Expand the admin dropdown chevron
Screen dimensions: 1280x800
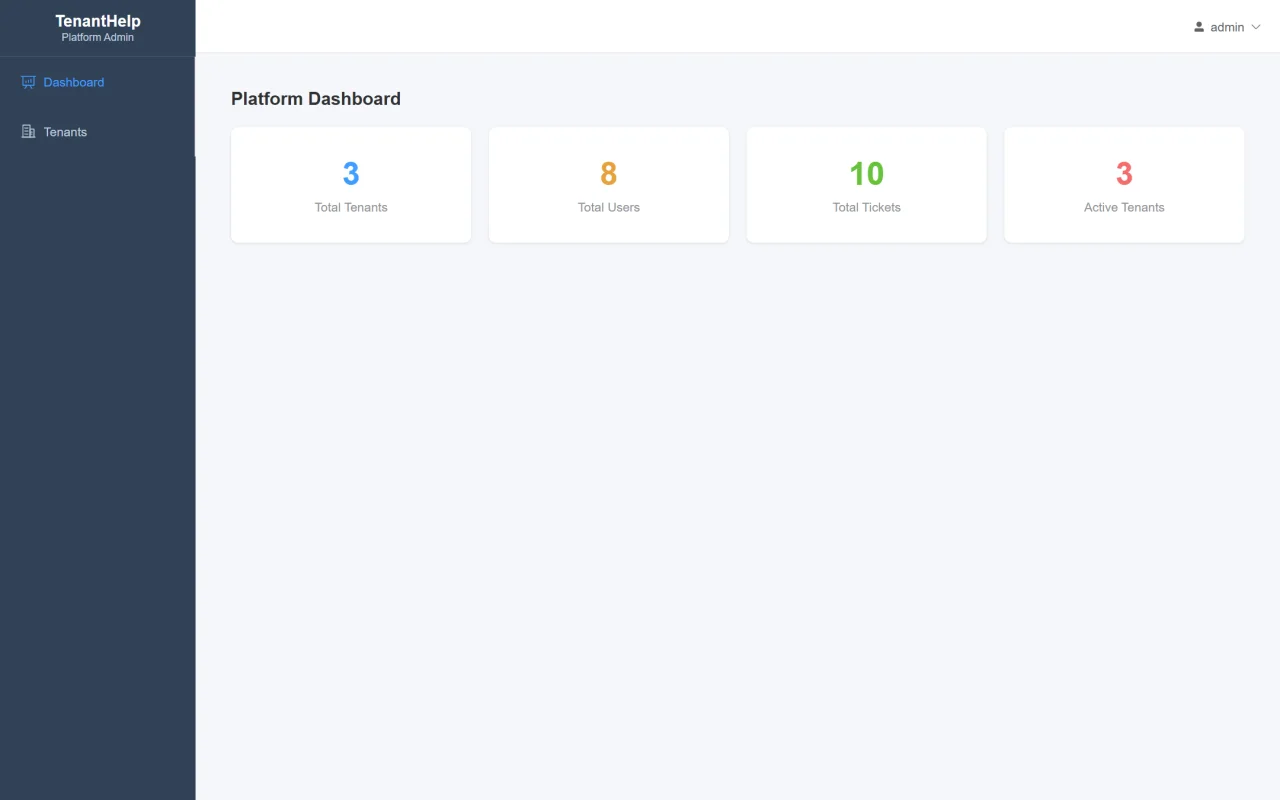[x=1256, y=27]
